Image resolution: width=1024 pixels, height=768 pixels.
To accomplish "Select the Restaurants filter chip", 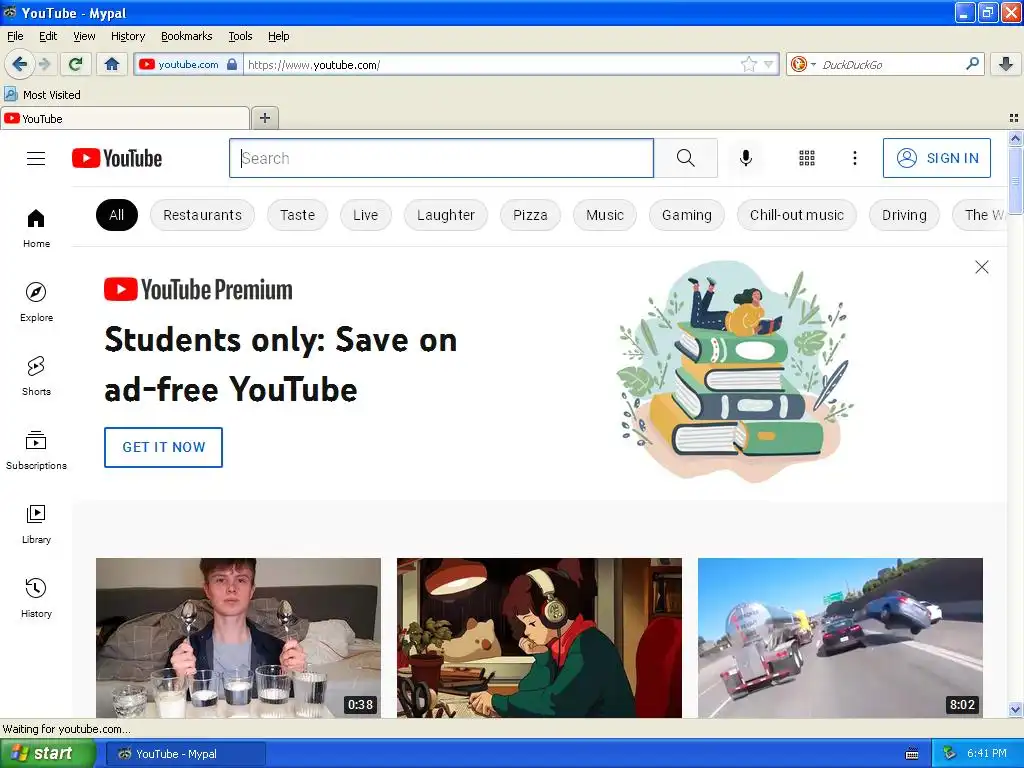I will point(202,215).
